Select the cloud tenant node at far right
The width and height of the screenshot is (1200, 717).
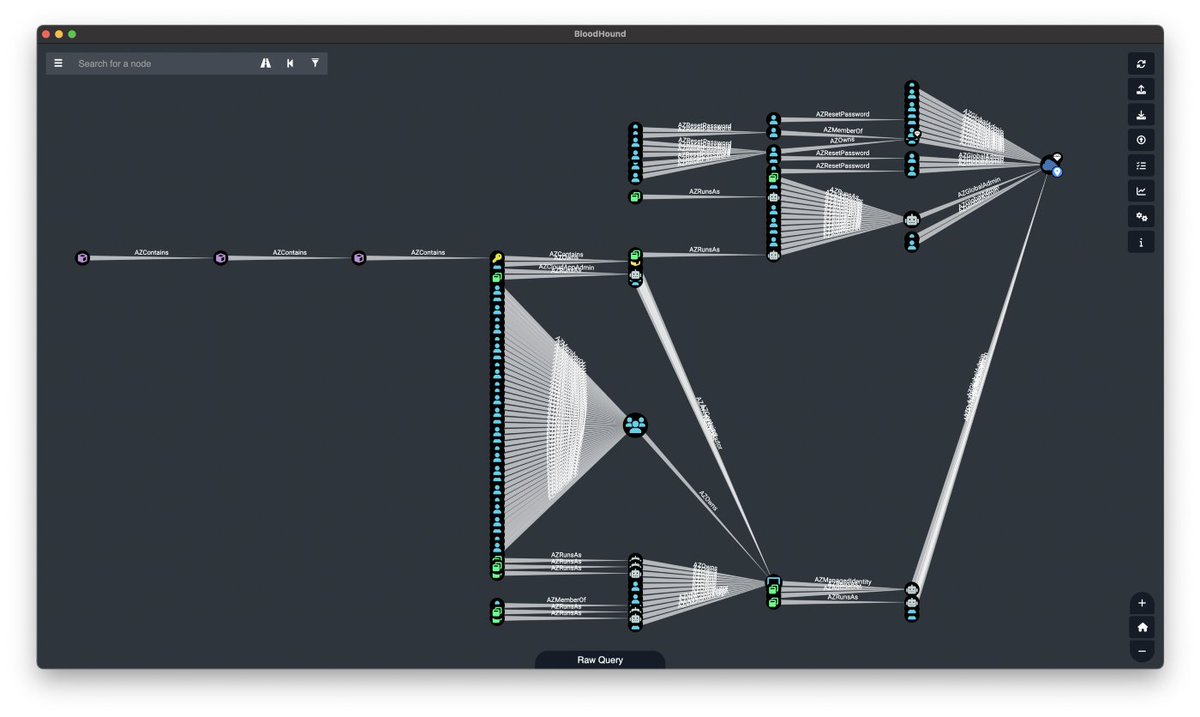pyautogui.click(x=1049, y=164)
